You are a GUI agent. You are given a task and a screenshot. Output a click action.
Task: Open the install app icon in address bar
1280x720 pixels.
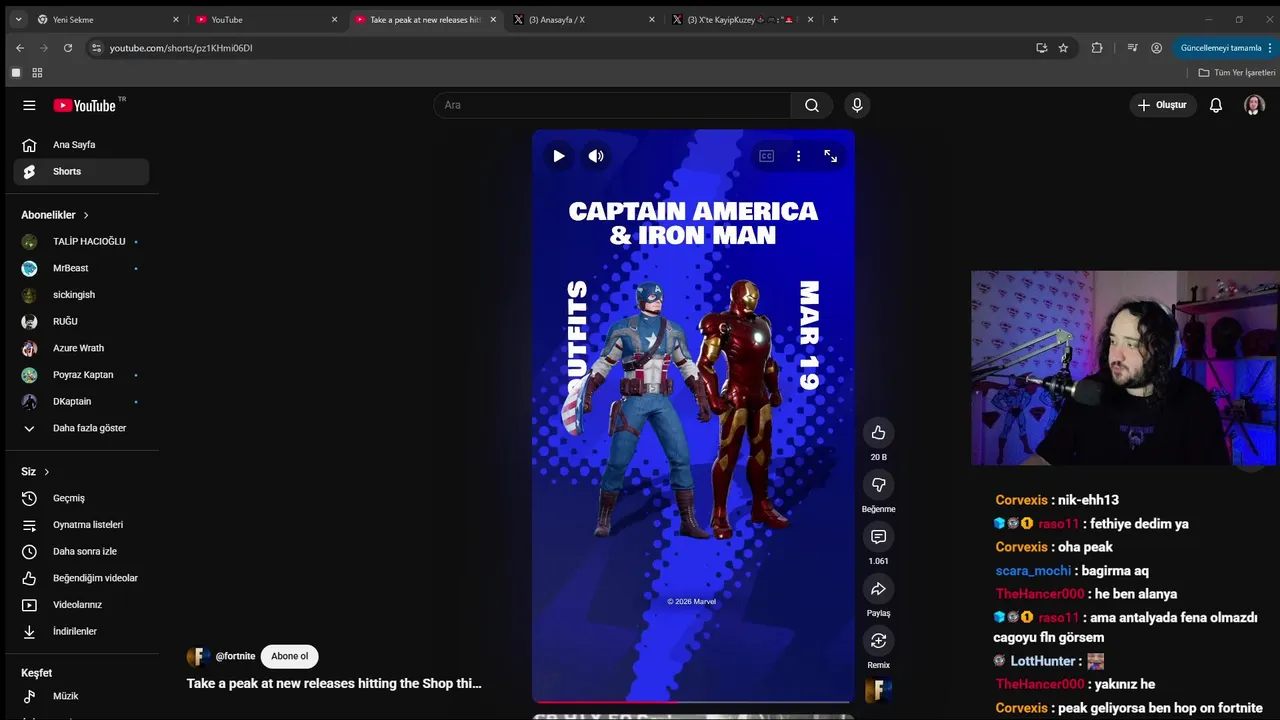[x=1041, y=48]
